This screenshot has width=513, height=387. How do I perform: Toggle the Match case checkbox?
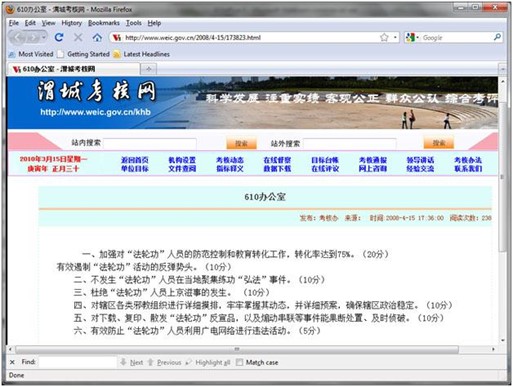[239, 362]
